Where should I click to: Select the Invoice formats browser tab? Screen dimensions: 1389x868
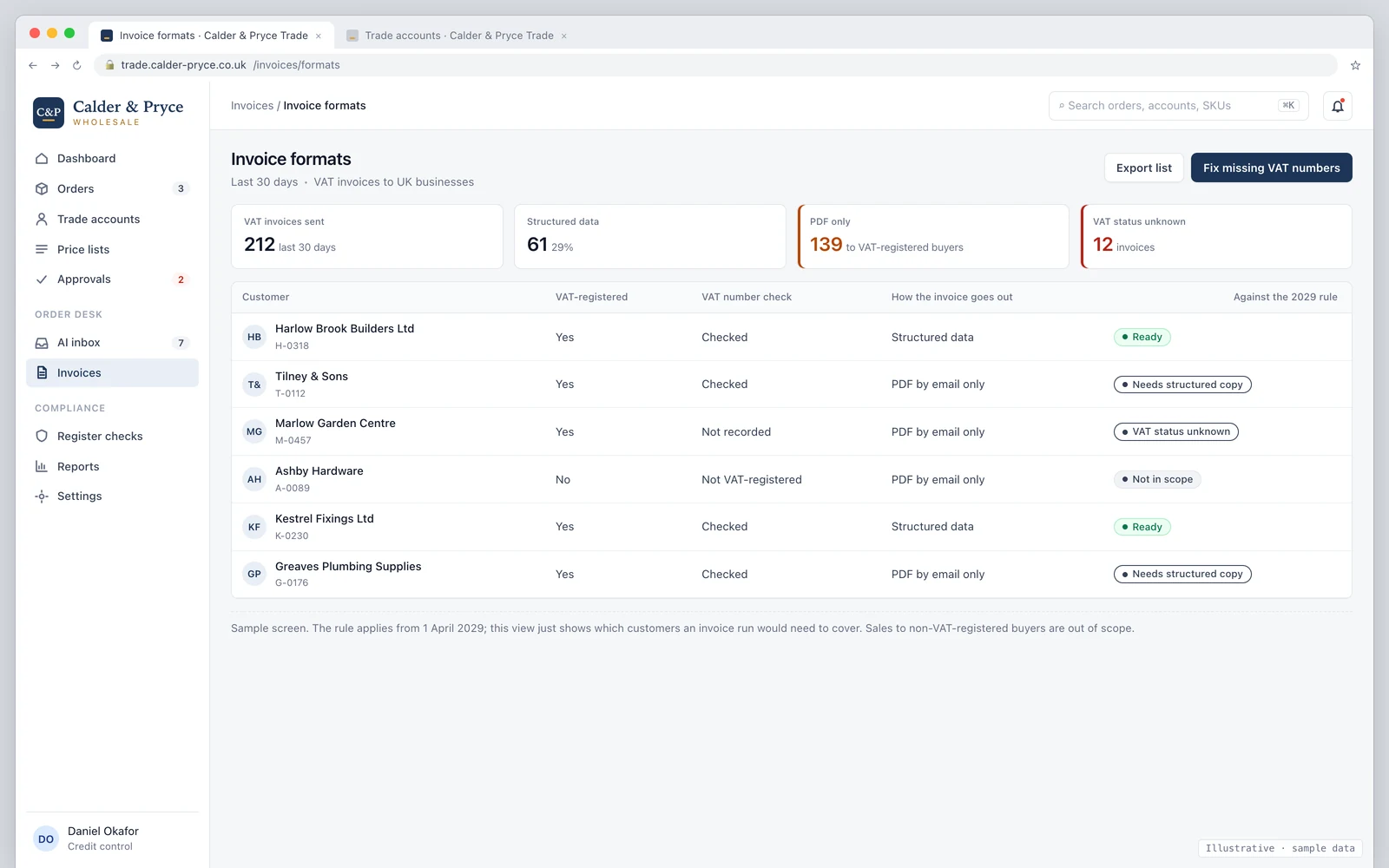click(212, 36)
